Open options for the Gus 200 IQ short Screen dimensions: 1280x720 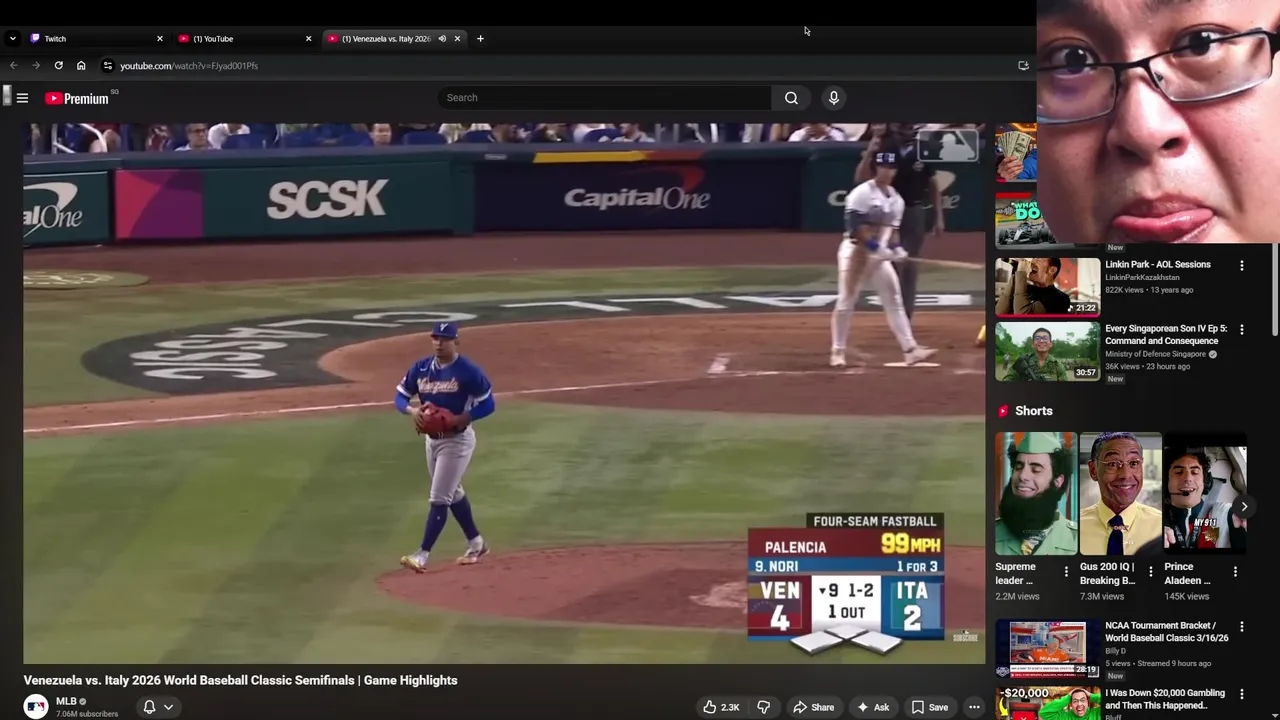tap(1150, 572)
